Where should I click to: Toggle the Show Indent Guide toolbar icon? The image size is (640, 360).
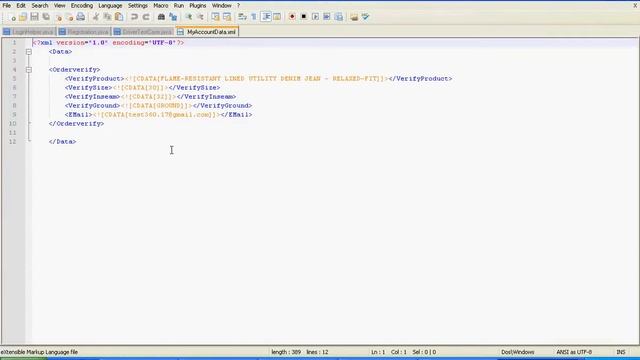266,17
